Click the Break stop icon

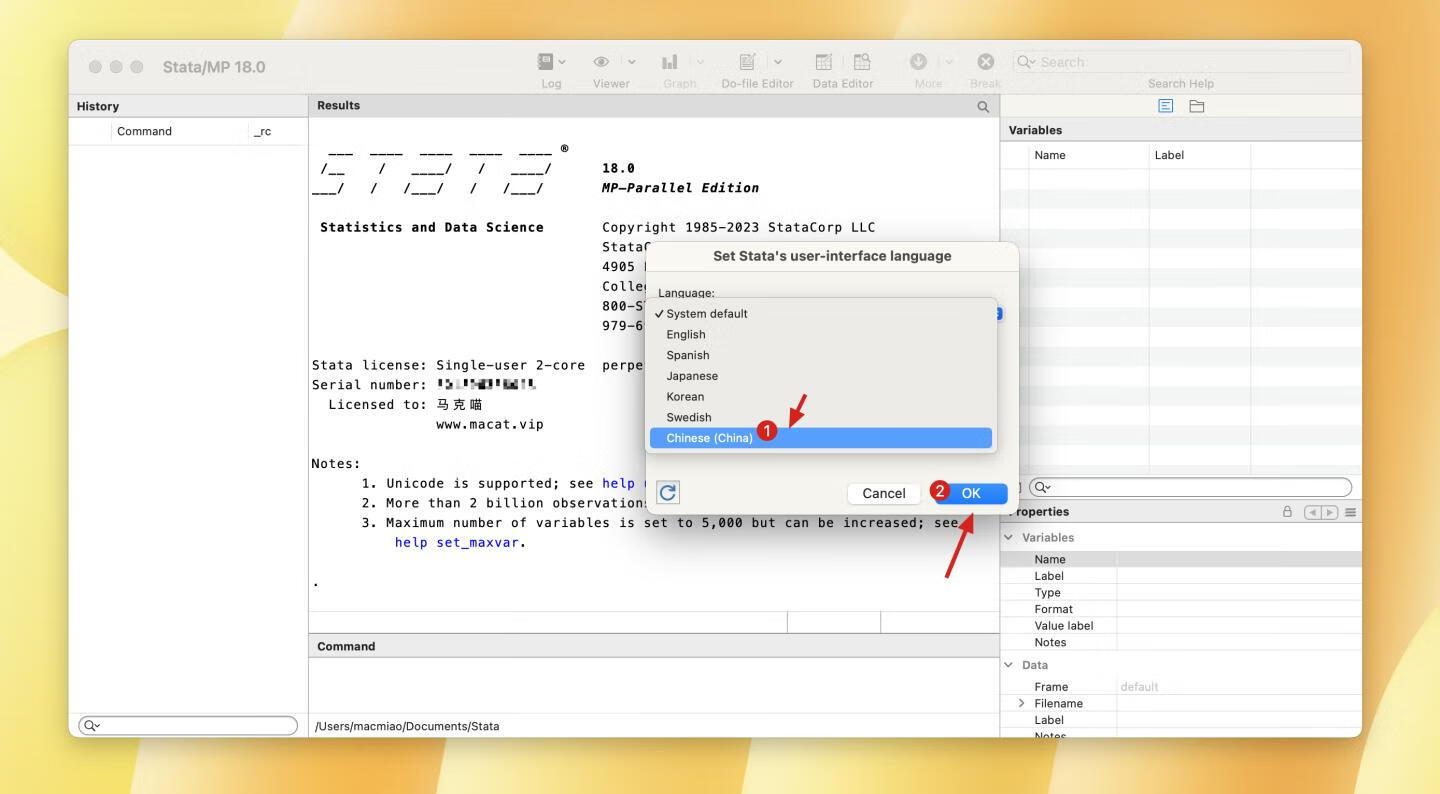pyautogui.click(x=985, y=62)
